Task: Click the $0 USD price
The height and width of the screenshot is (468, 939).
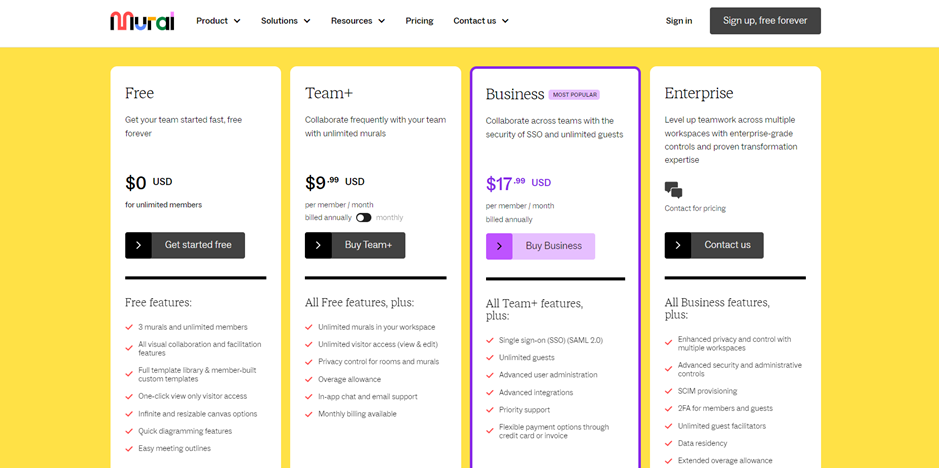Action: point(149,182)
